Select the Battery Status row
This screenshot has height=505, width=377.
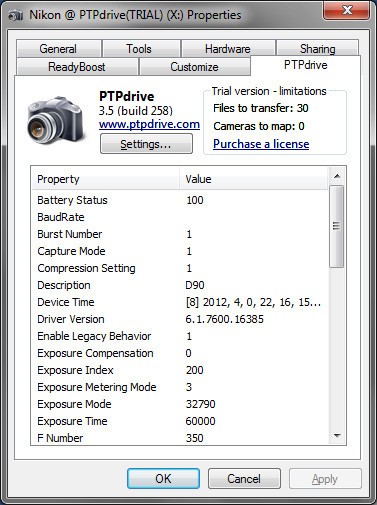coord(180,200)
